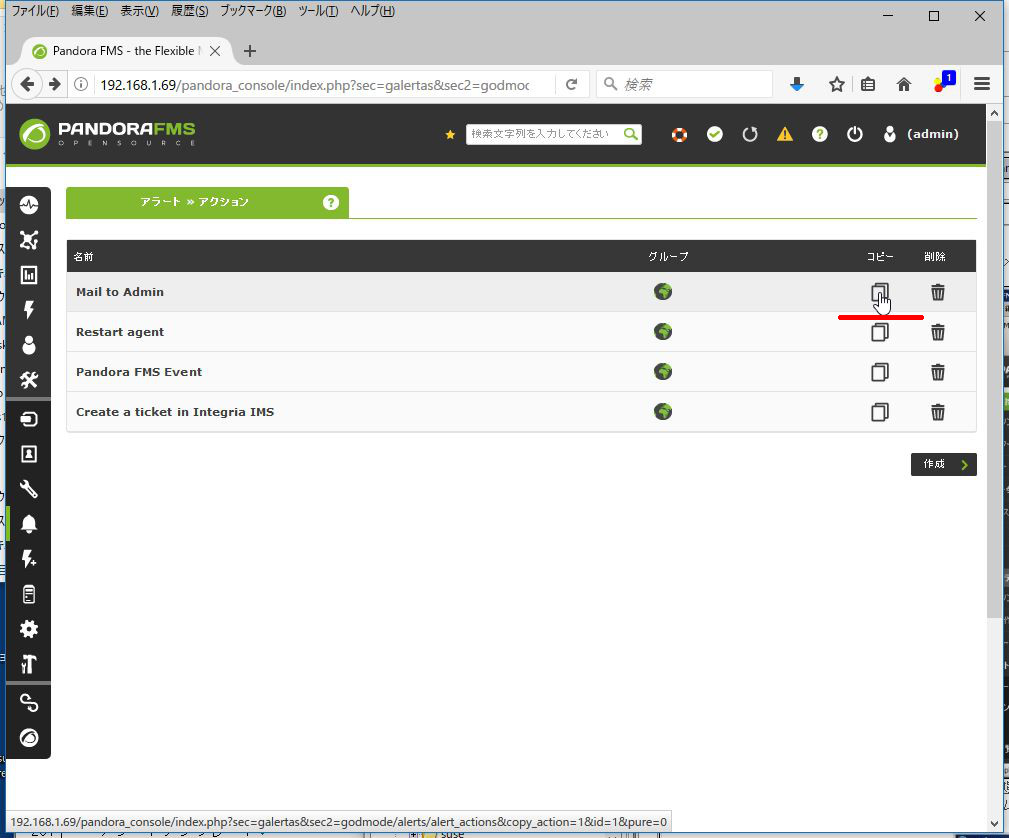Click the browser downloads arrow
The height and width of the screenshot is (838, 1009).
(x=797, y=84)
